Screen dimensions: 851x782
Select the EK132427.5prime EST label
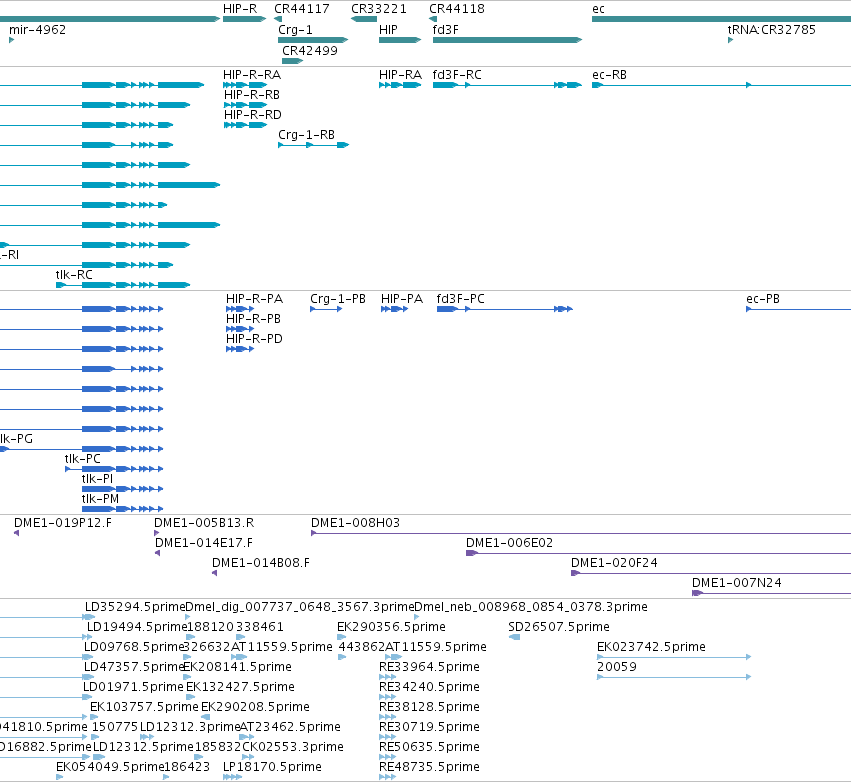(x=240, y=687)
